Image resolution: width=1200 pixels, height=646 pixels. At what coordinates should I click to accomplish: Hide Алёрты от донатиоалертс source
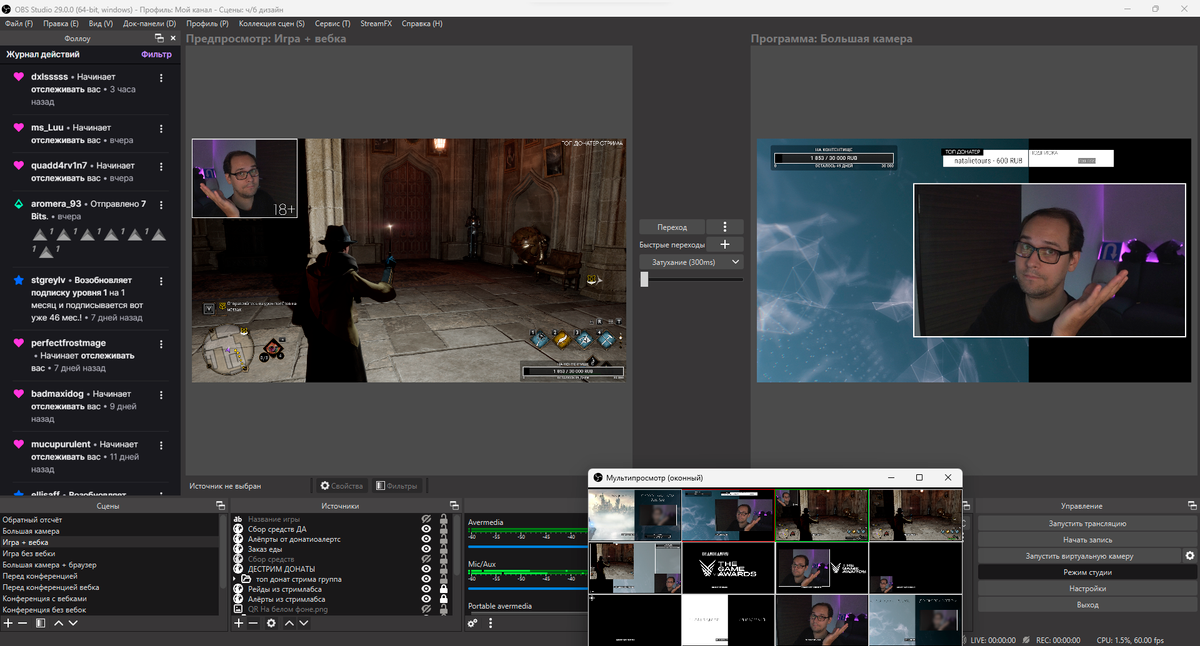pos(426,539)
